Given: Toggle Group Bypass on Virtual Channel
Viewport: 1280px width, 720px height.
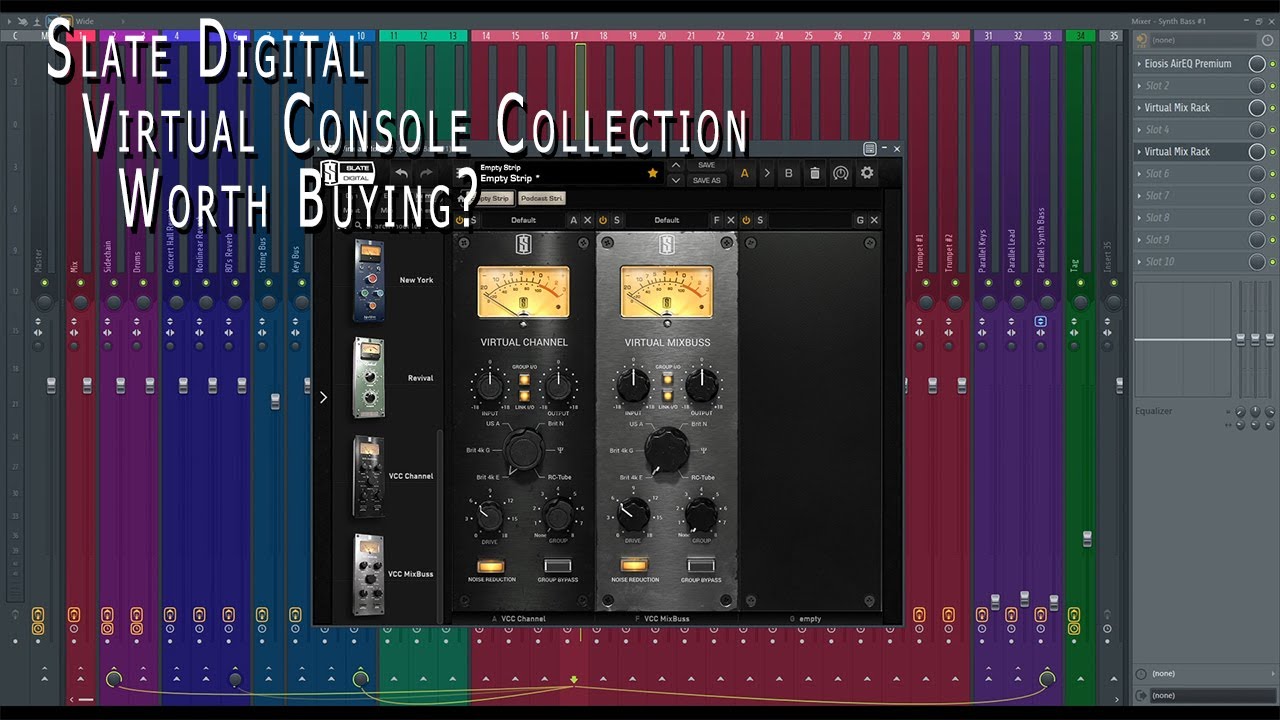Looking at the screenshot, I should point(558,566).
